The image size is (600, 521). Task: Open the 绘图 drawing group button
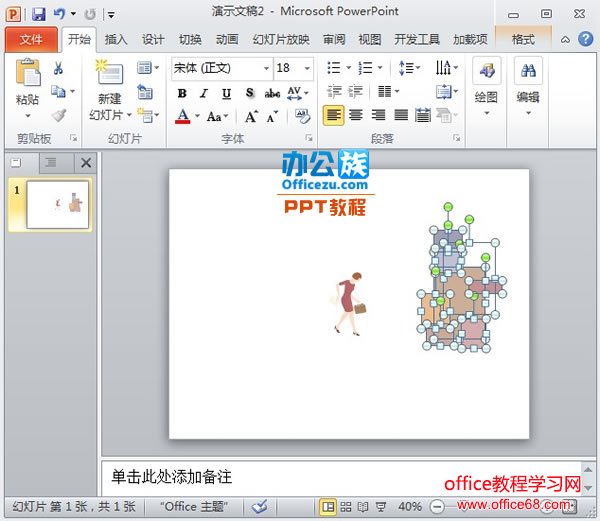tap(486, 87)
